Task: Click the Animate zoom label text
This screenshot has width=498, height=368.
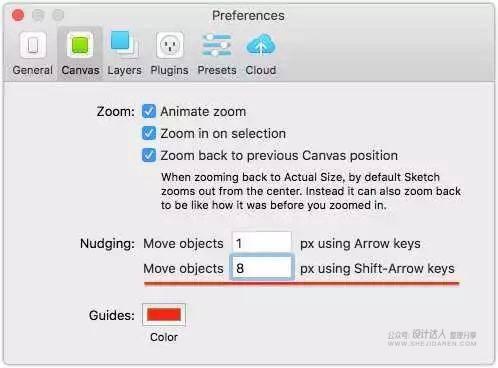Action: point(203,112)
